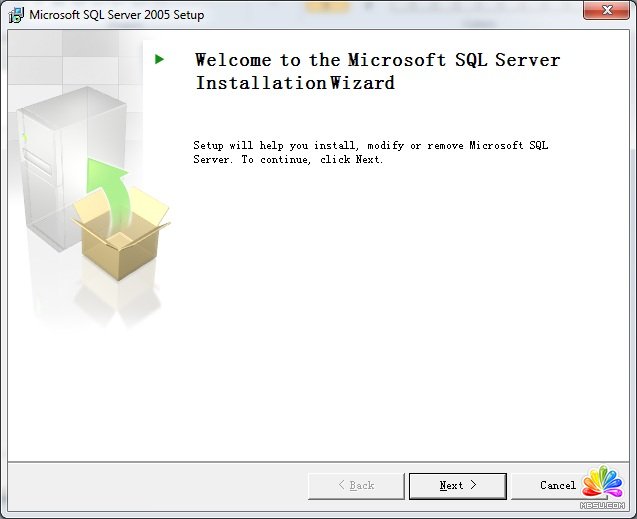Screen dimensions: 637x519
Task: Click the green triangle bullet beside the heading
Action: coord(159,60)
